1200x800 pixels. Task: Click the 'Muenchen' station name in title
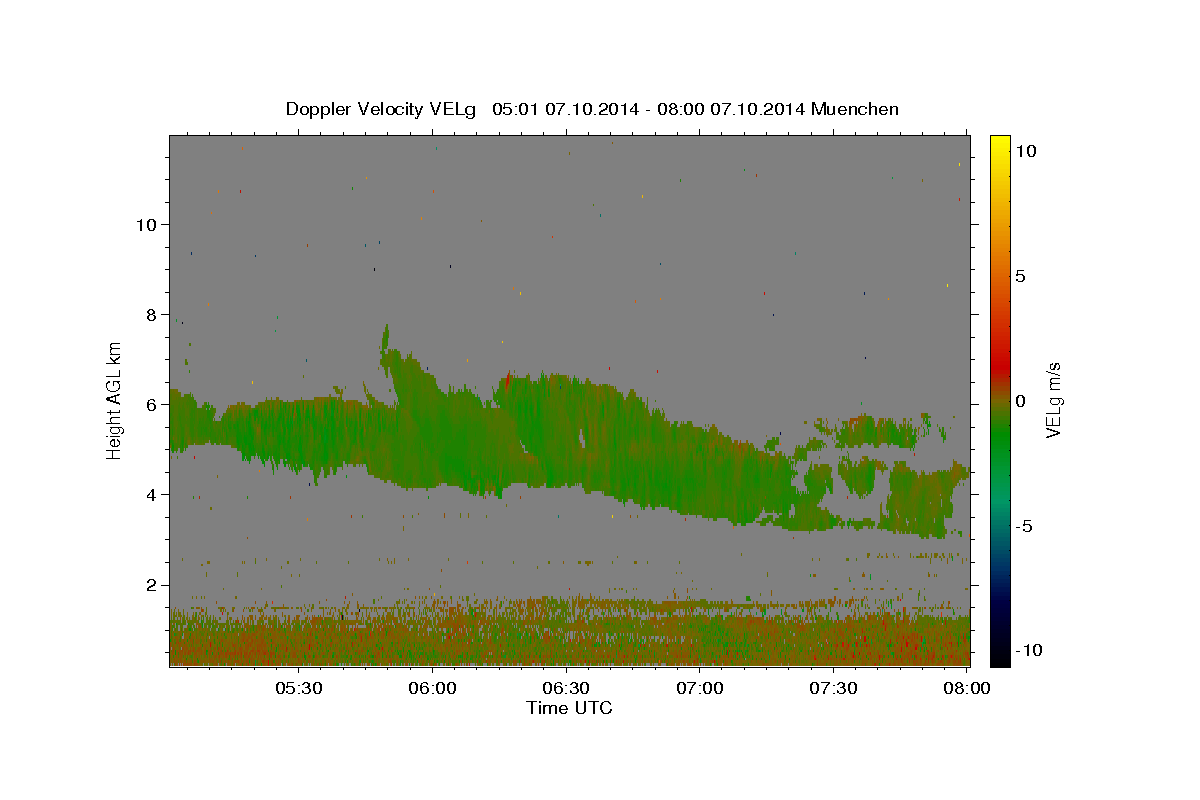pos(855,109)
